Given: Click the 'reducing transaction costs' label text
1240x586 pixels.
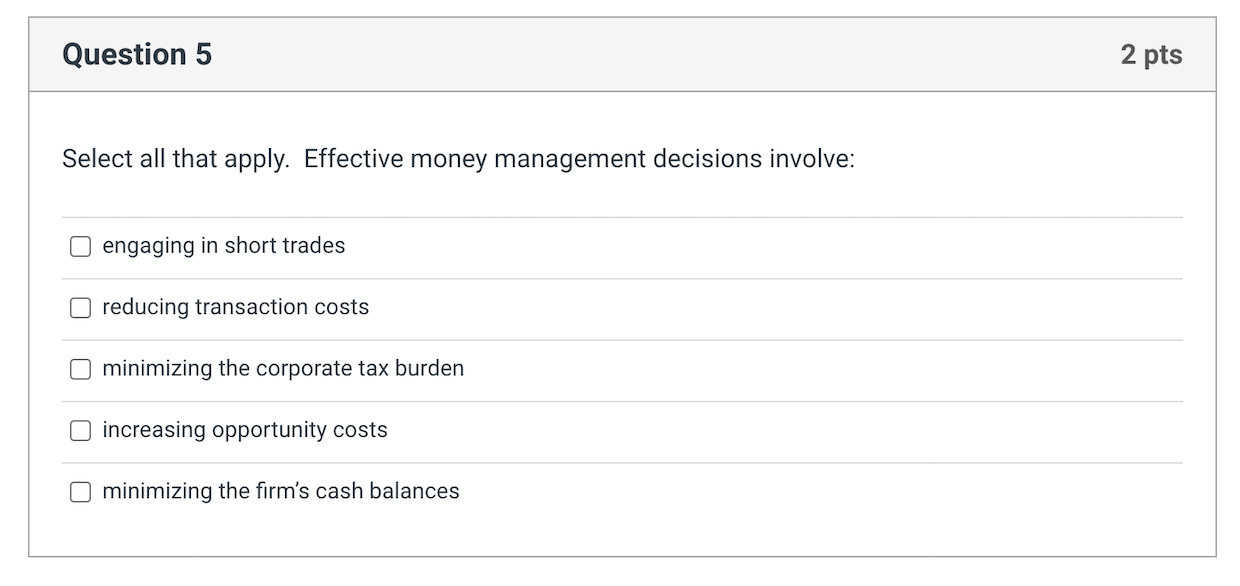Looking at the screenshot, I should (x=235, y=308).
